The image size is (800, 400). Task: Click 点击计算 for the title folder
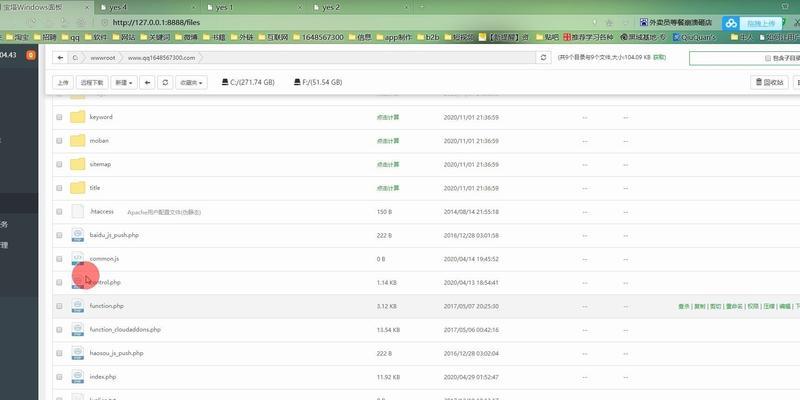click(x=388, y=188)
